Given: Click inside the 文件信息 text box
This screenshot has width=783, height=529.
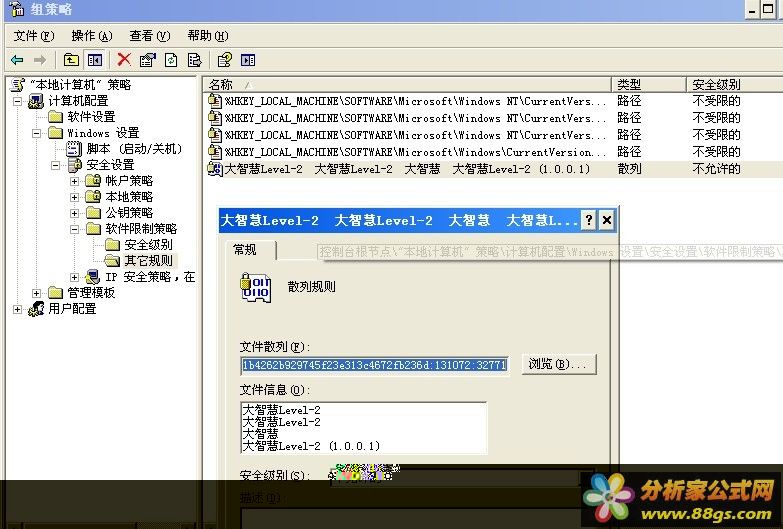Looking at the screenshot, I should pyautogui.click(x=364, y=428).
